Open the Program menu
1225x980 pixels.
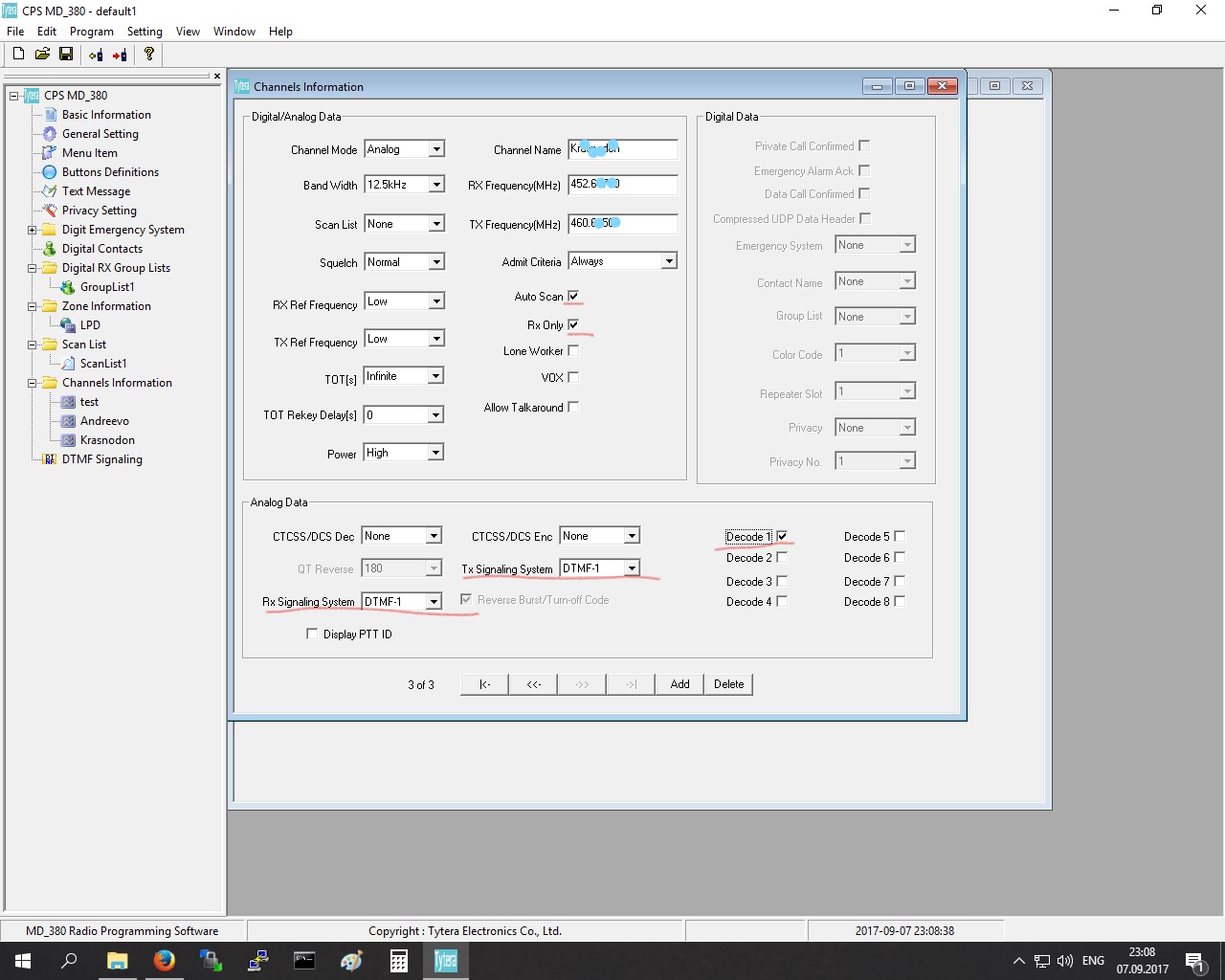click(x=91, y=32)
